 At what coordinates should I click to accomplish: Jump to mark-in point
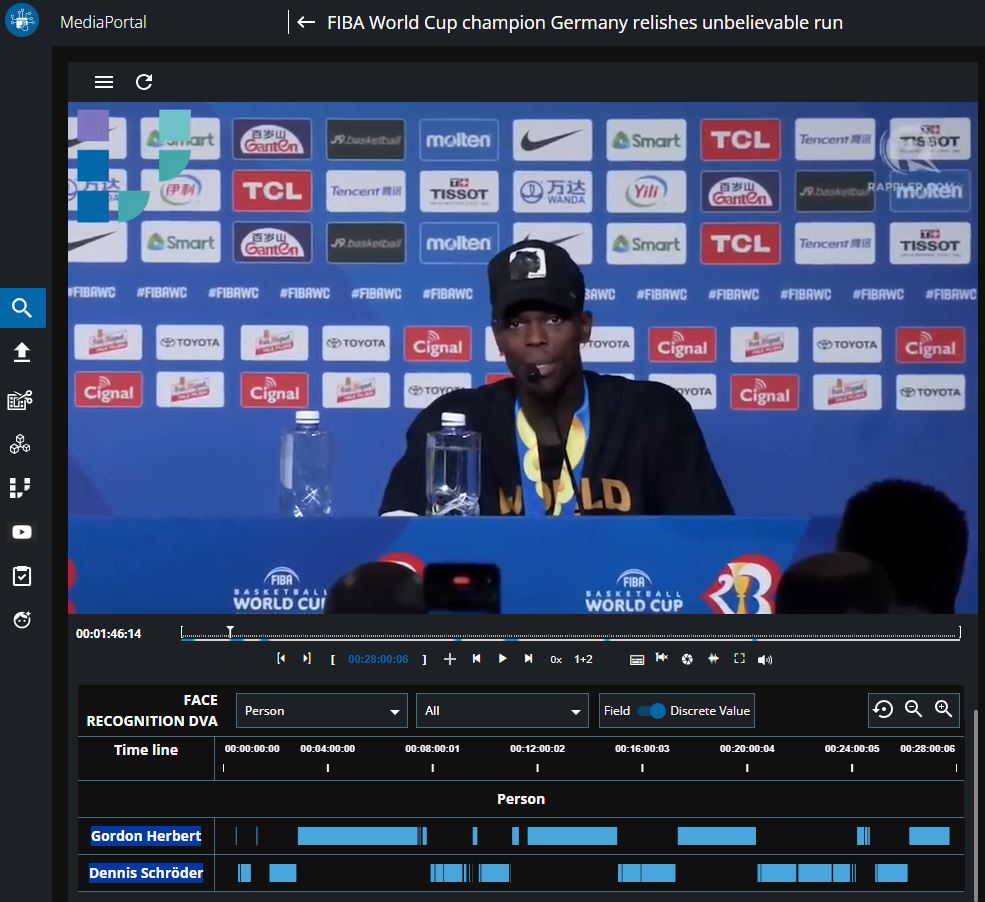pyautogui.click(x=281, y=658)
